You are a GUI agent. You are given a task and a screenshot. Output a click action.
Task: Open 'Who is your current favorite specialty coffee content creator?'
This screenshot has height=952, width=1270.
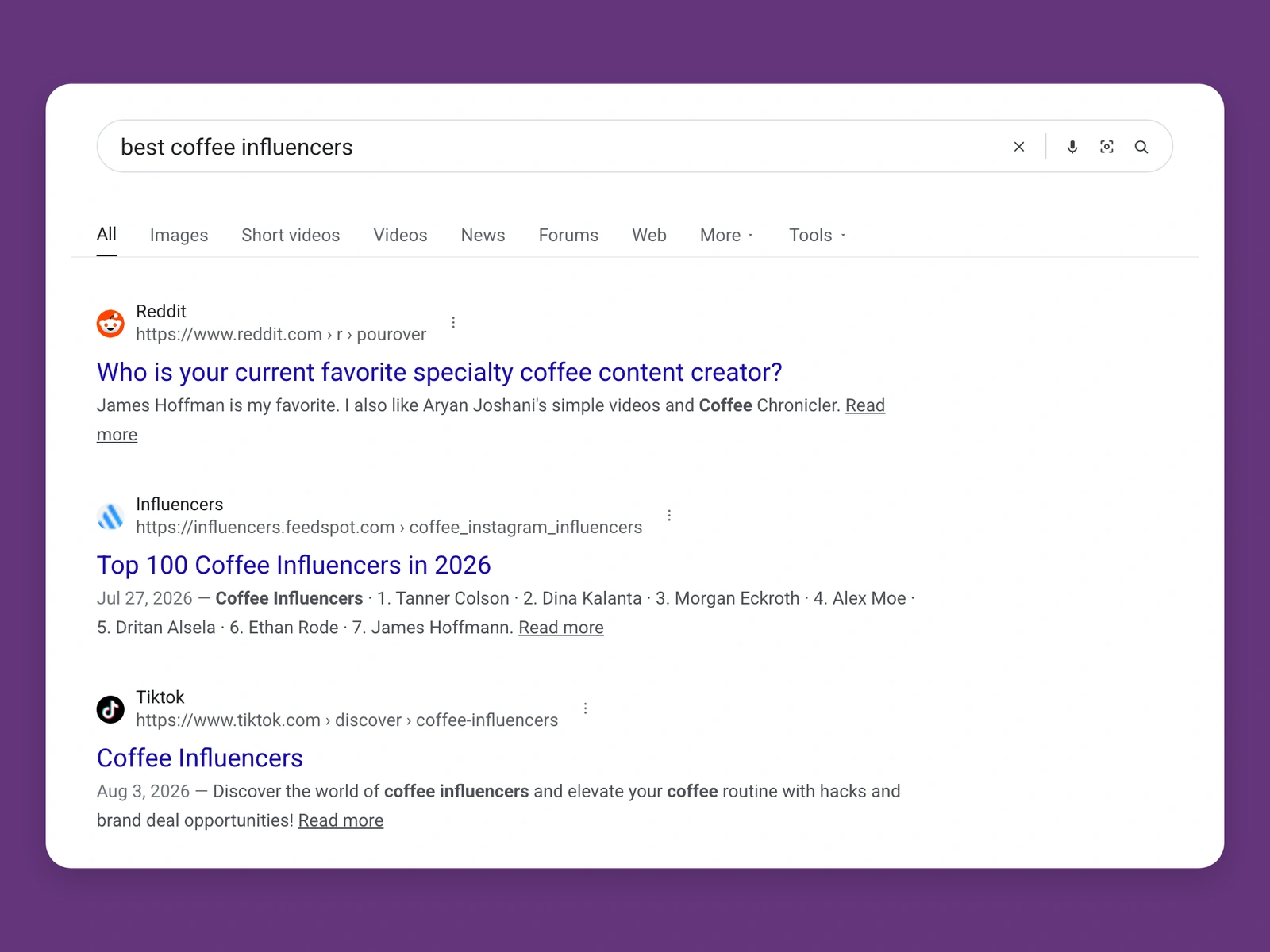[x=439, y=372]
